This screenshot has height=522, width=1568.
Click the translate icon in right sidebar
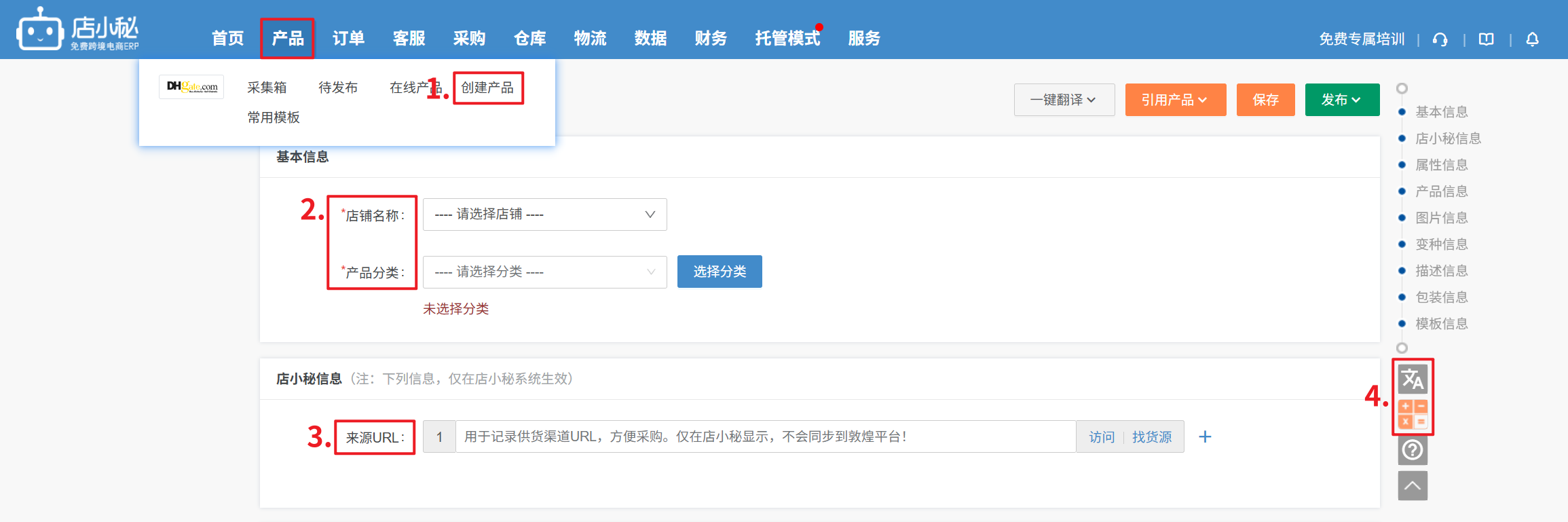1413,379
